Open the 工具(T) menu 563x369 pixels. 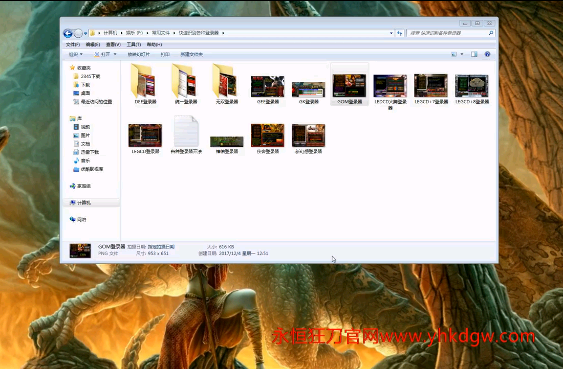click(134, 45)
